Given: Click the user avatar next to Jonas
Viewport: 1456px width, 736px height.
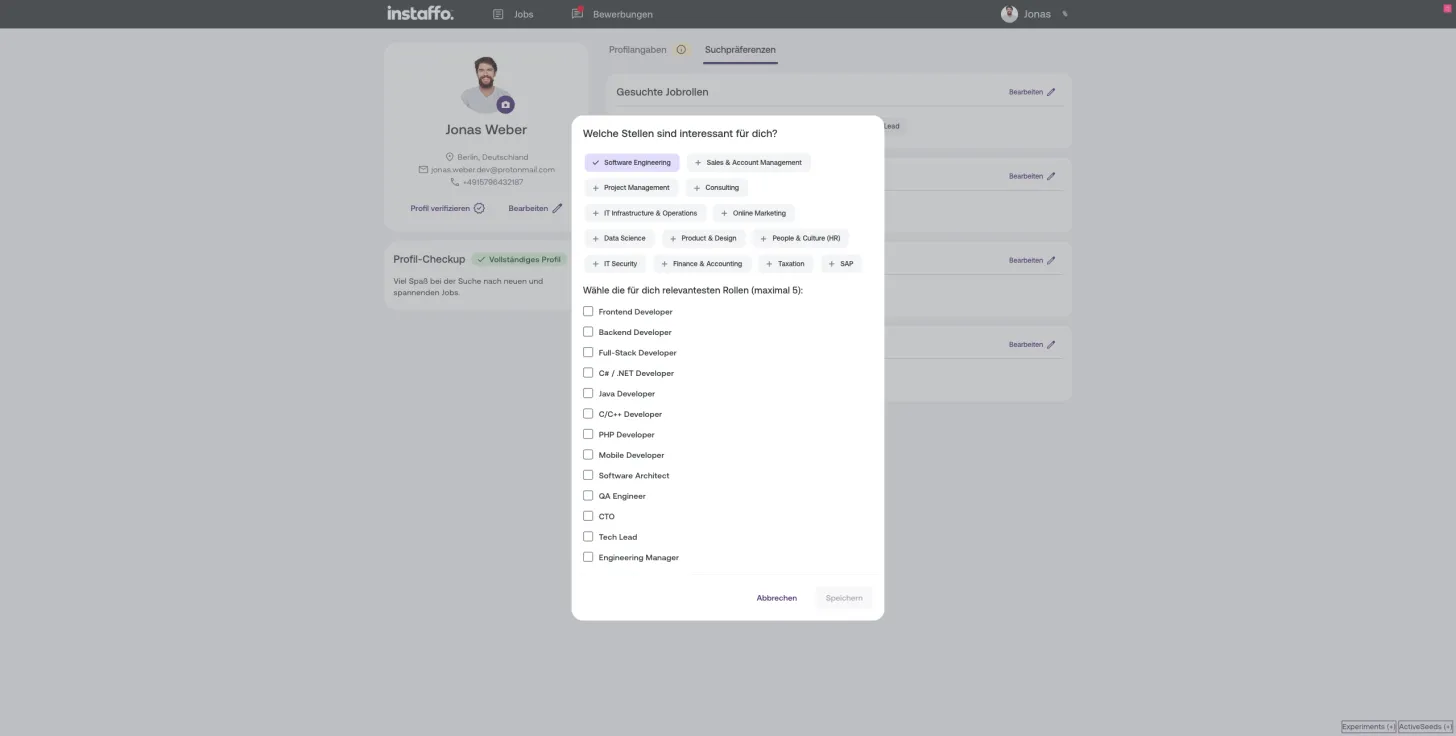Looking at the screenshot, I should (1009, 14).
